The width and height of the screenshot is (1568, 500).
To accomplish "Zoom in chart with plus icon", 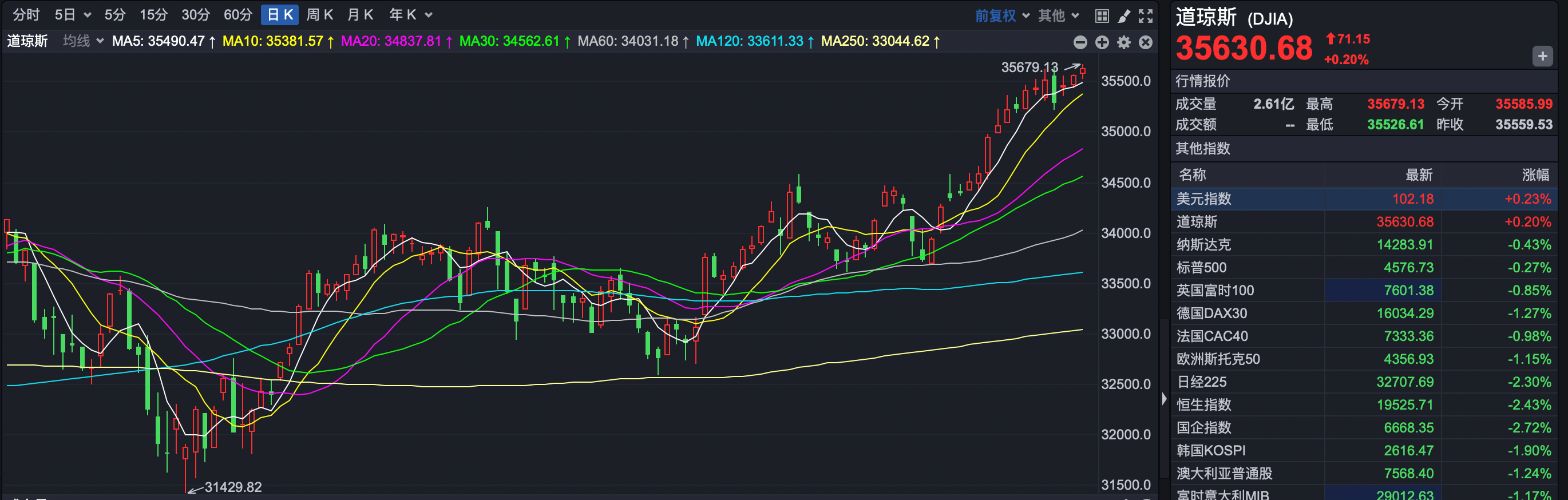I will pos(1102,42).
